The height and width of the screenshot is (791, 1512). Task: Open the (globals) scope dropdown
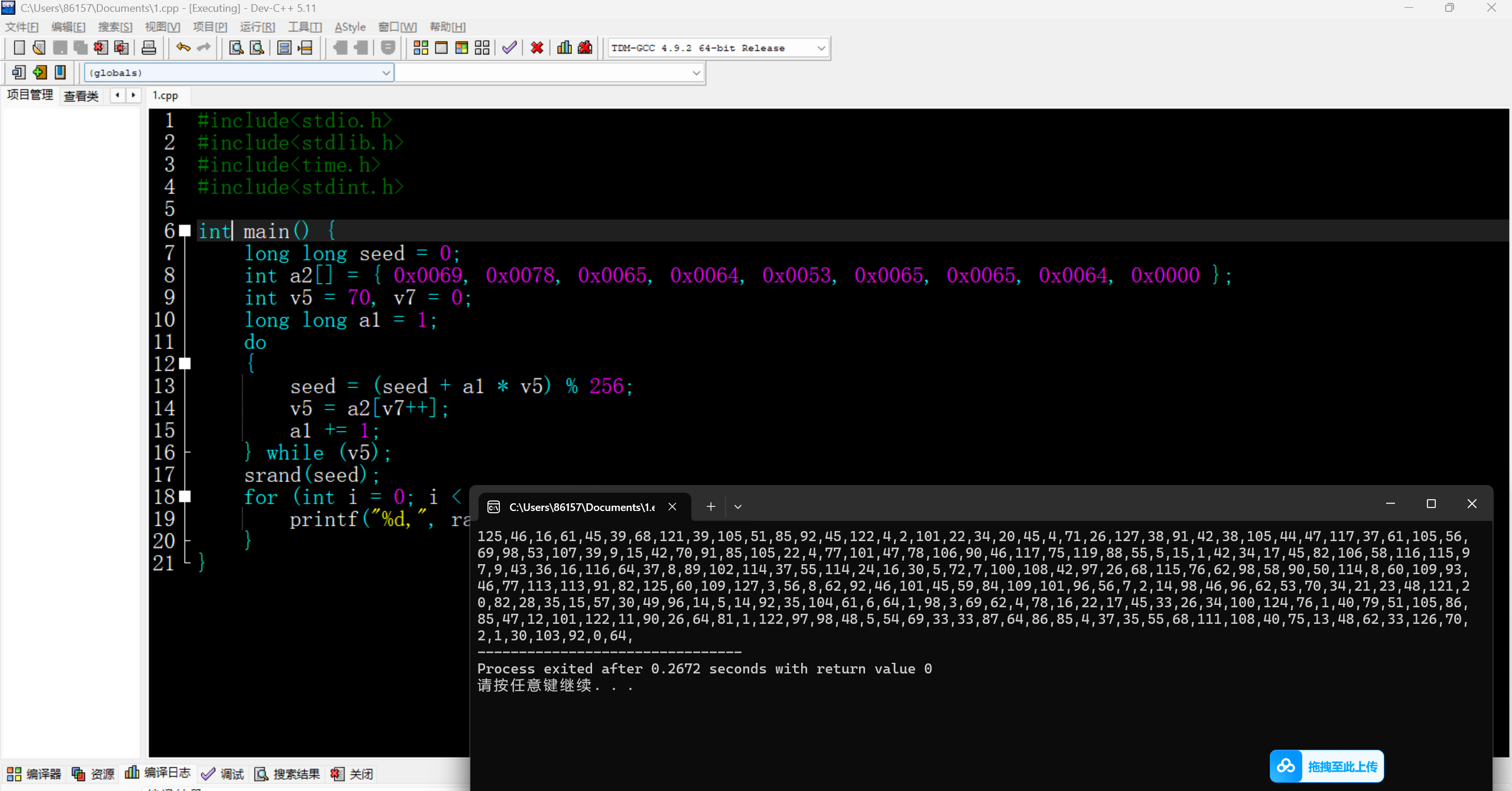[x=386, y=73]
